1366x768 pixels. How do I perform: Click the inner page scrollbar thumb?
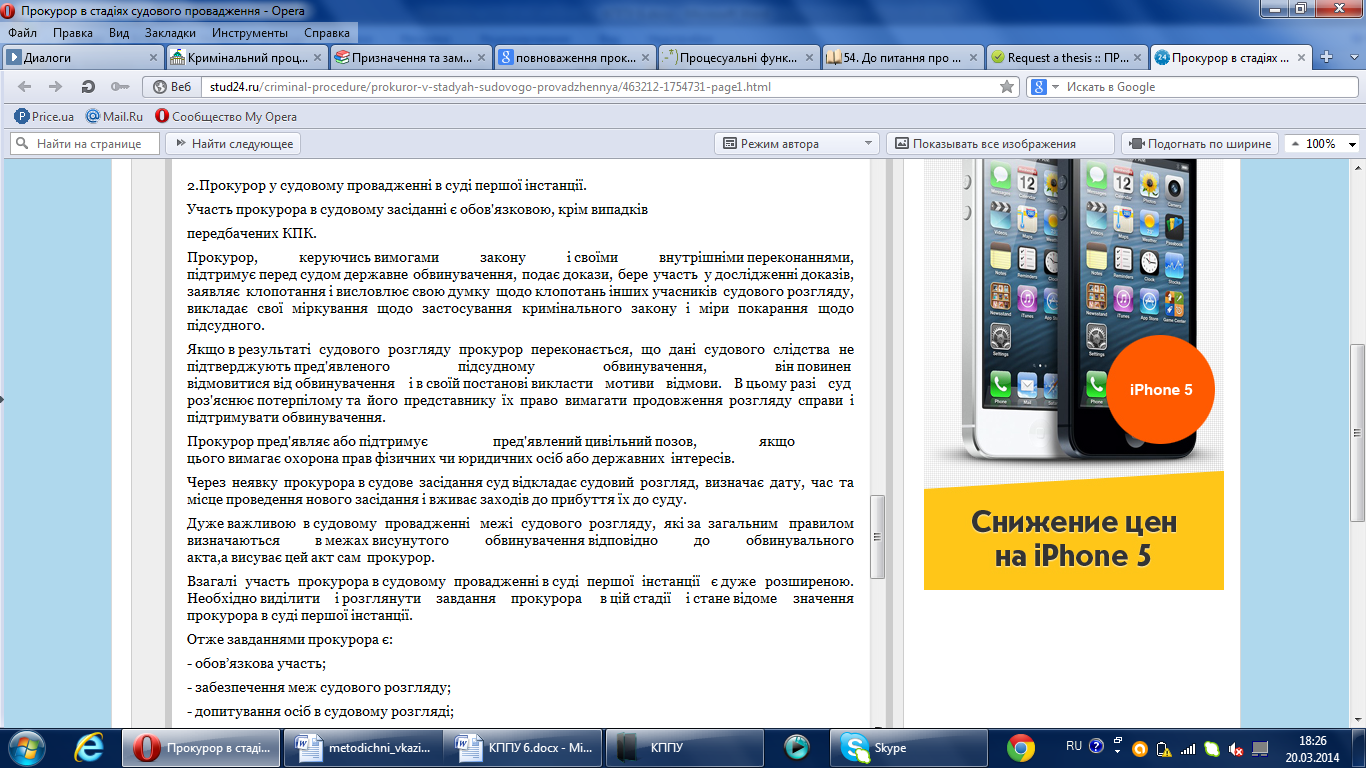click(877, 537)
